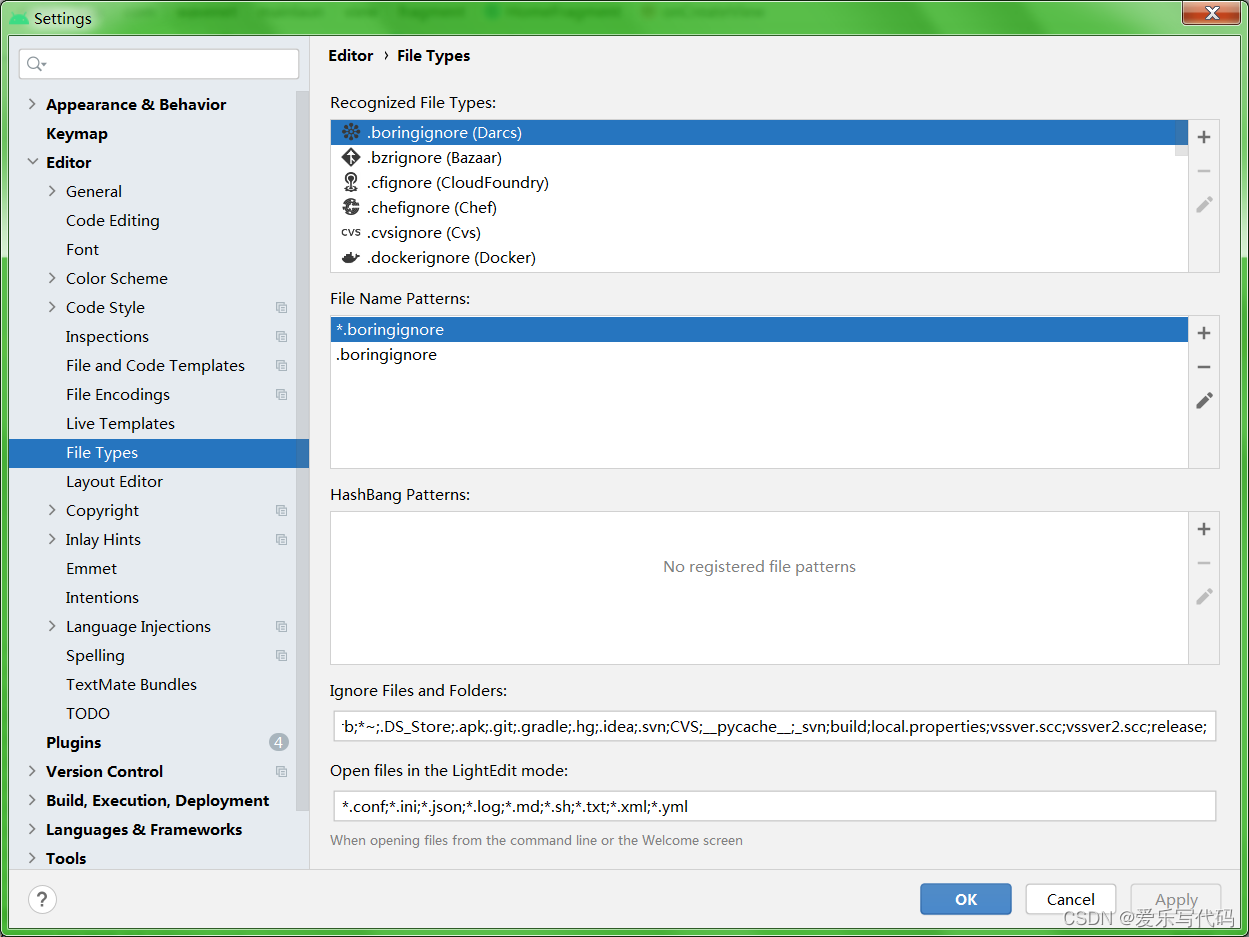Click the Editor breadcrumb link
This screenshot has height=937, width=1249.
coord(351,56)
